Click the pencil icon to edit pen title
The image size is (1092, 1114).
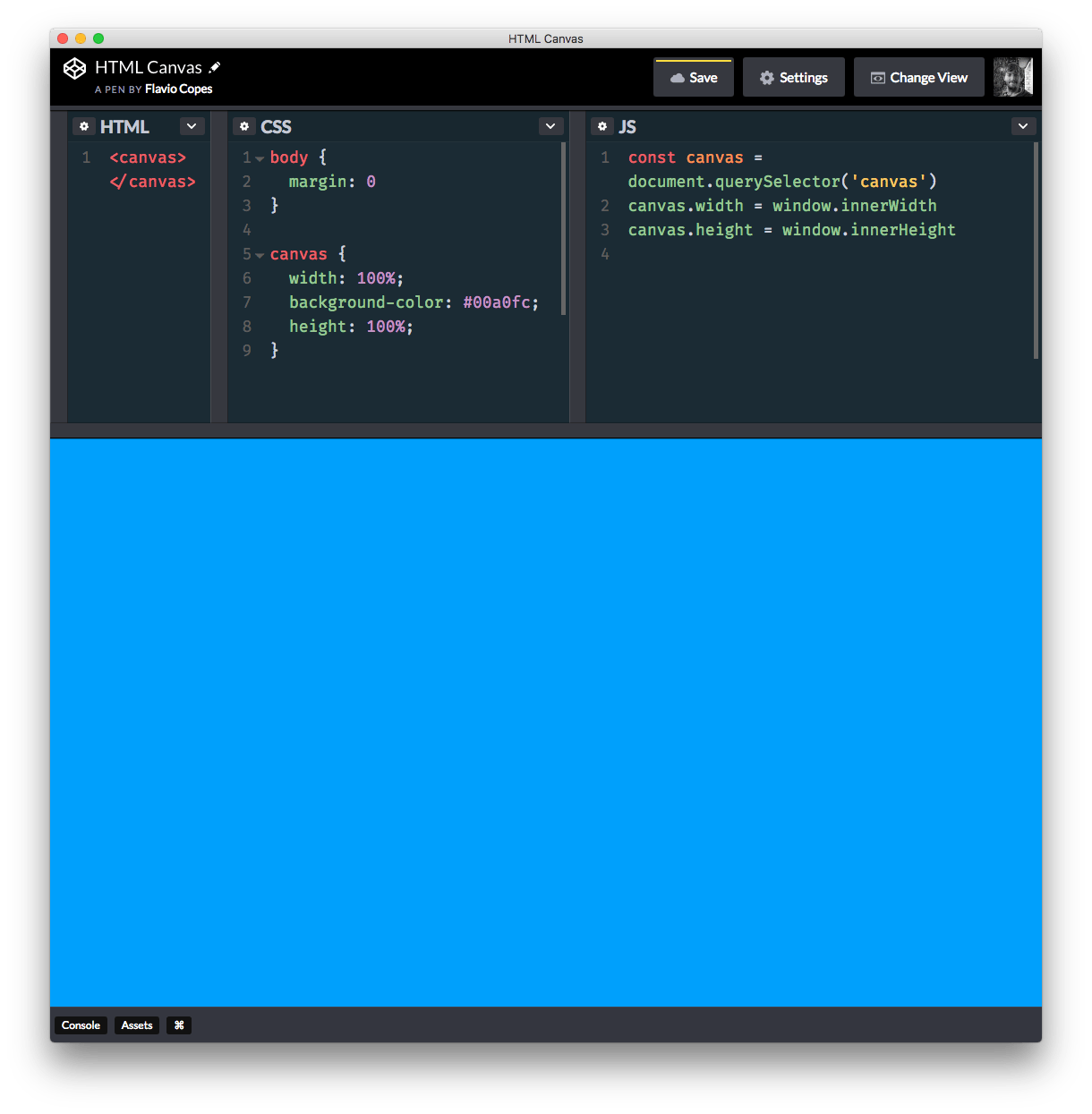(x=215, y=67)
